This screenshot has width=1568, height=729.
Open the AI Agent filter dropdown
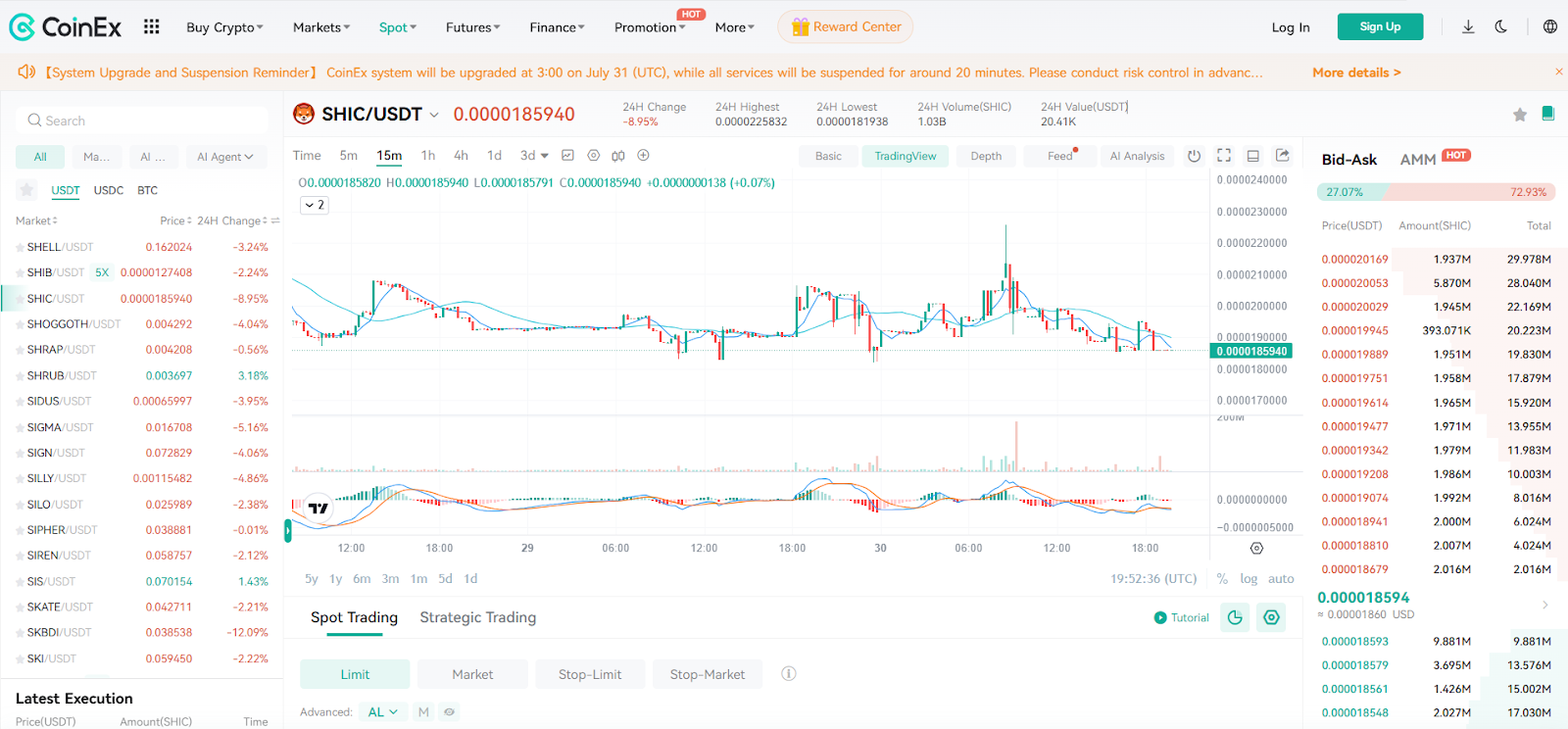point(225,157)
